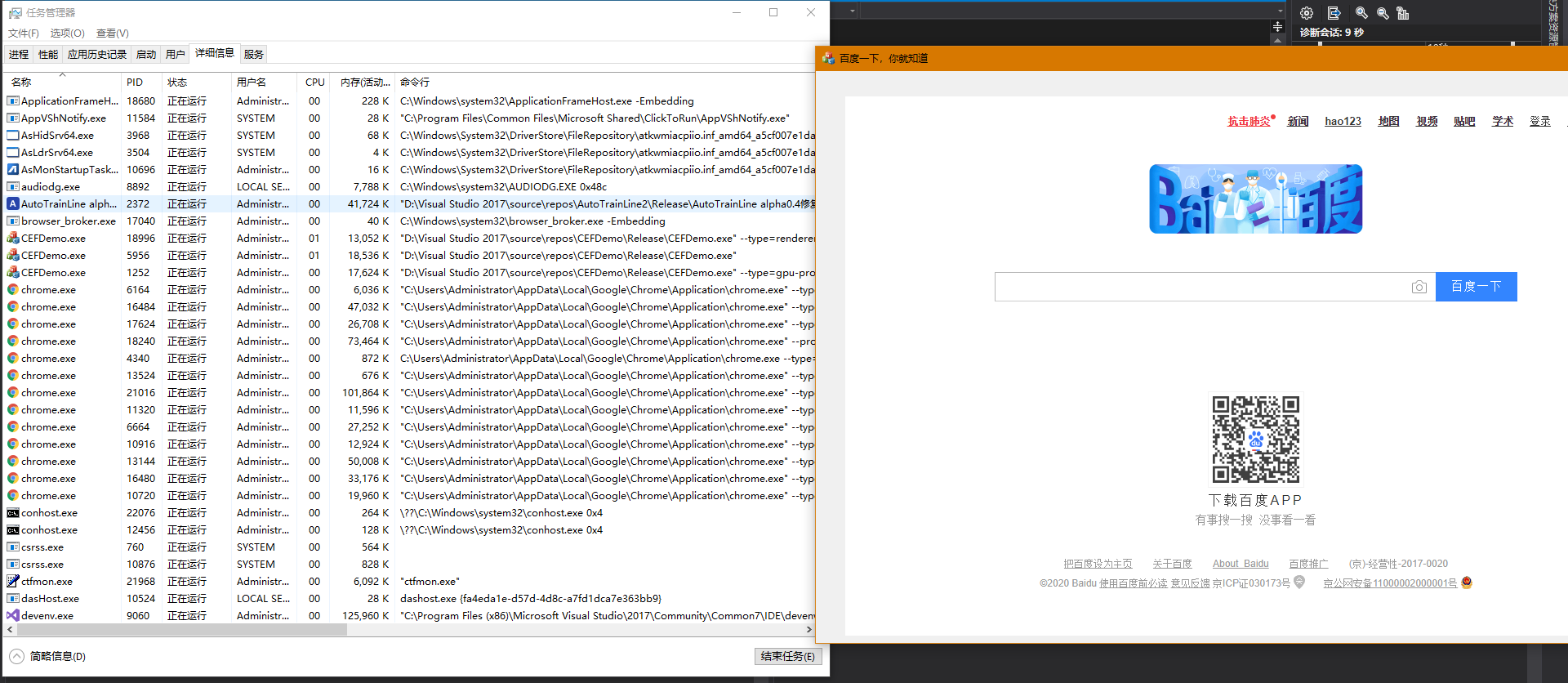Open the 新闻 link on Baidu
Viewport: 1568px width, 683px height.
[x=1298, y=121]
